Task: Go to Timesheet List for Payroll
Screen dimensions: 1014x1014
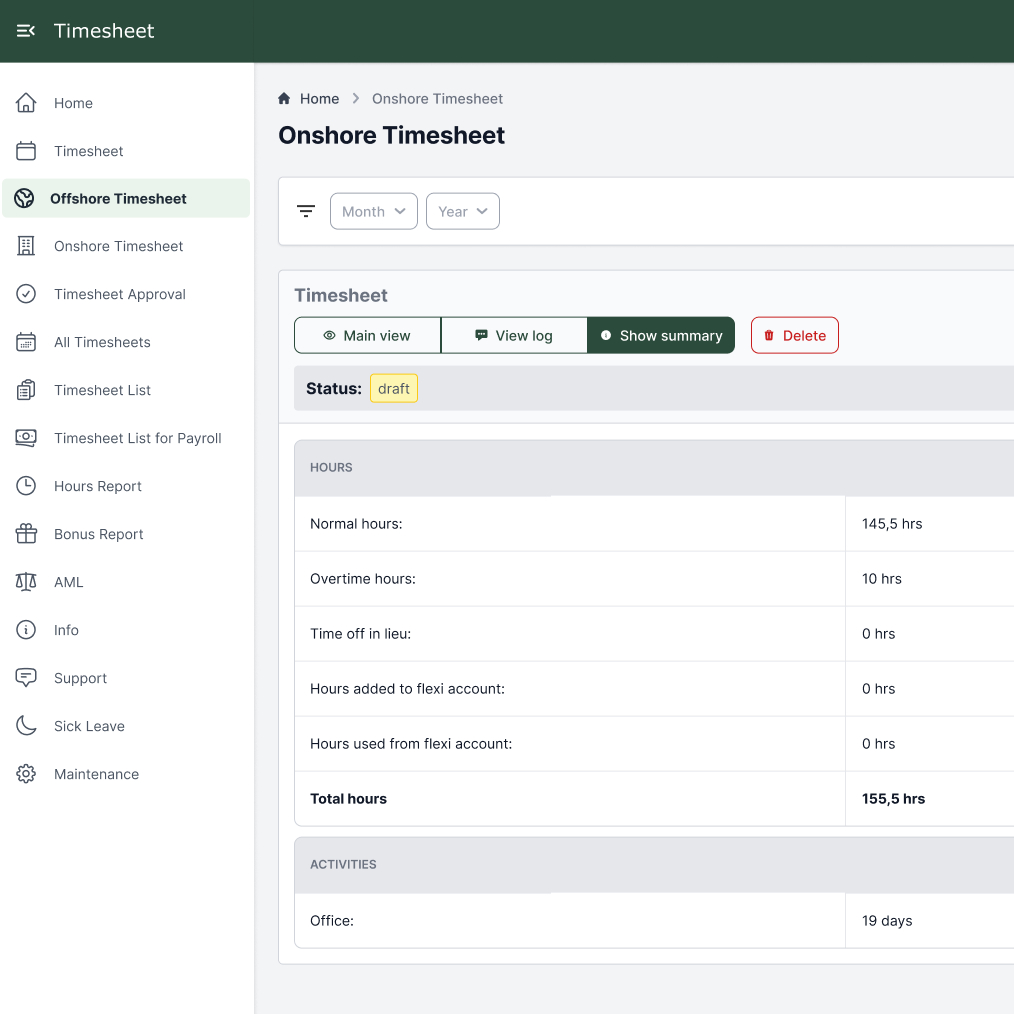Action: [137, 438]
